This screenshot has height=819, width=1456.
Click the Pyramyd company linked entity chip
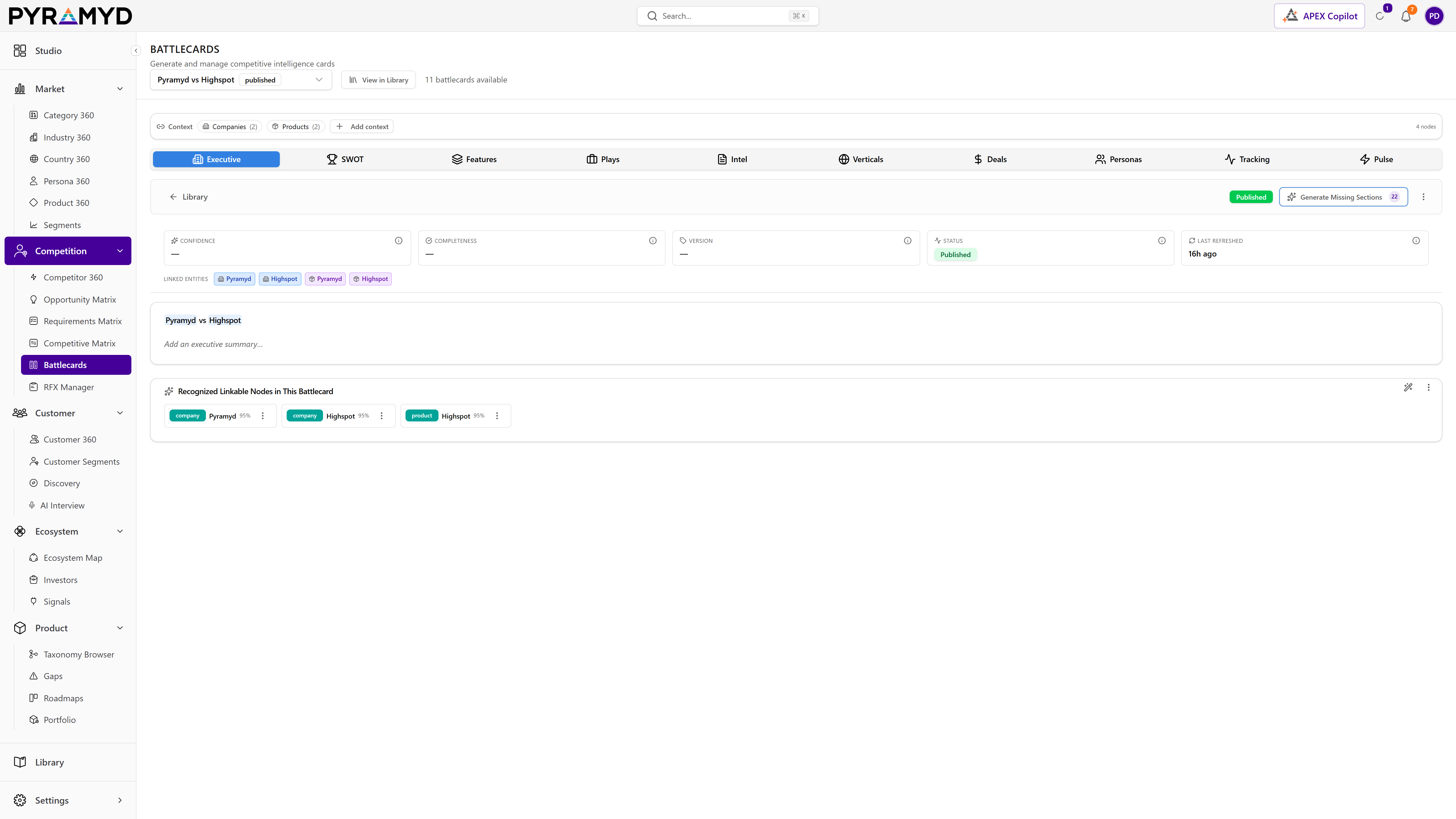(234, 279)
